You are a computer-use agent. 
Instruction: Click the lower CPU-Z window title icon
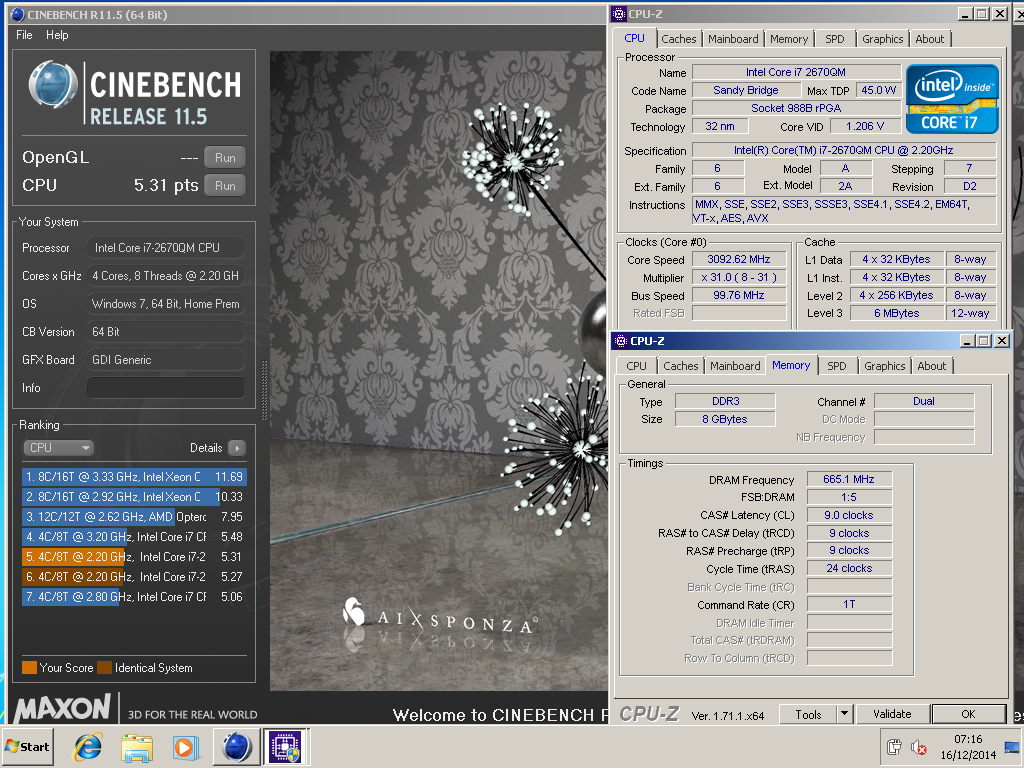click(x=621, y=341)
